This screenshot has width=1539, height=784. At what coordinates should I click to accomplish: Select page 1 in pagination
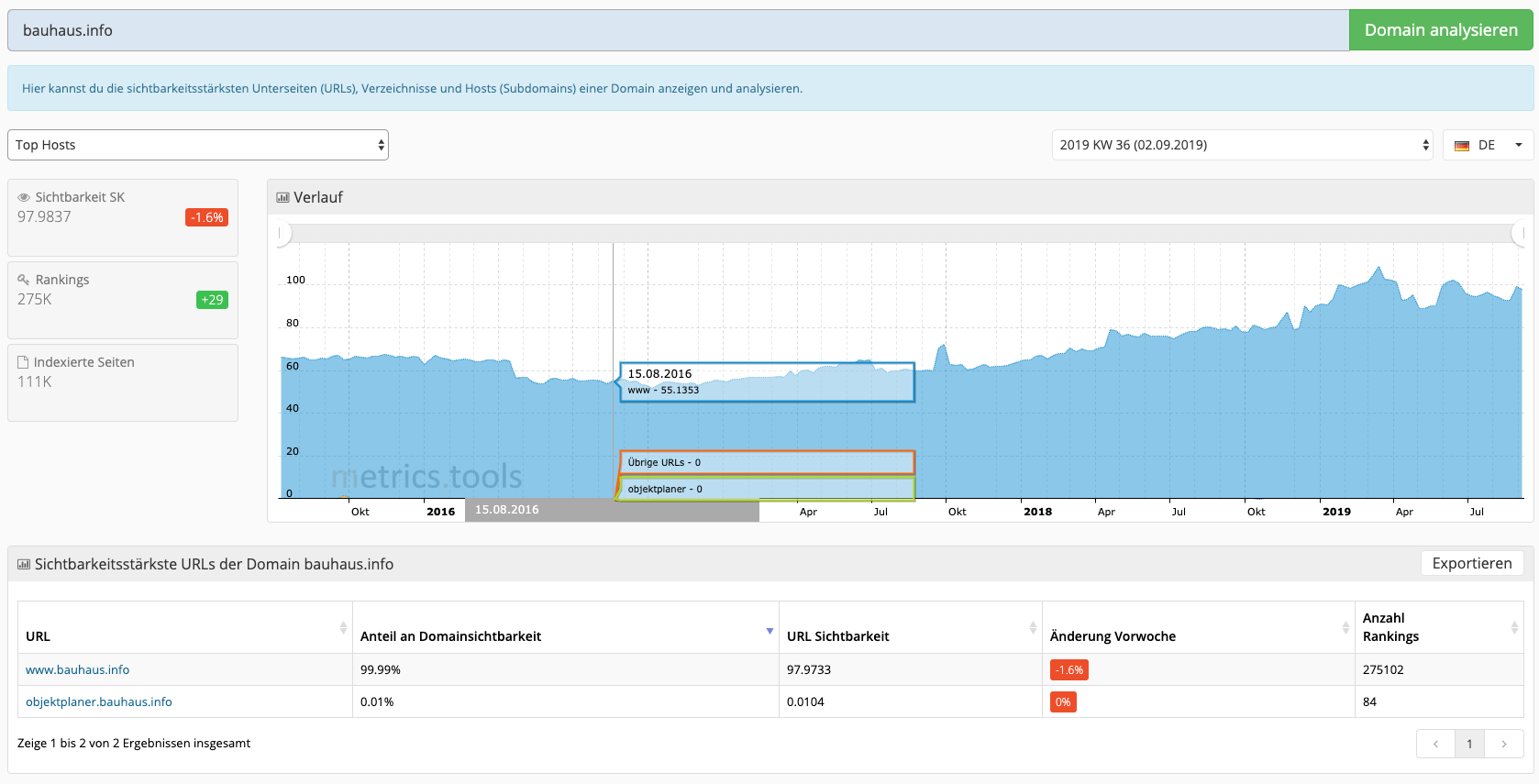coord(1469,744)
